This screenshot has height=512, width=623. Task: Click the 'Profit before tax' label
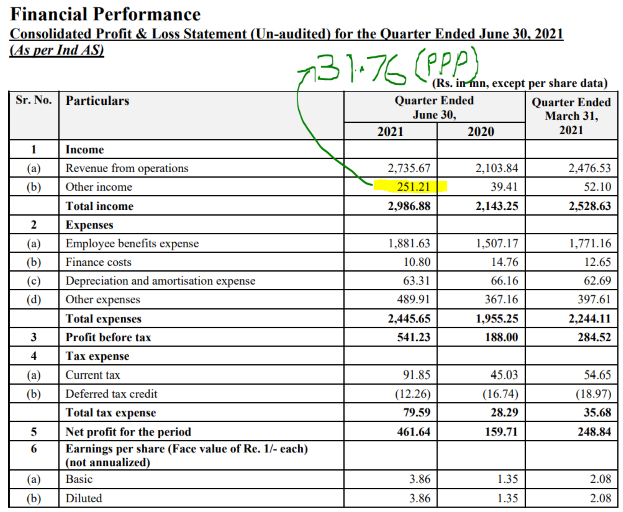pos(108,337)
